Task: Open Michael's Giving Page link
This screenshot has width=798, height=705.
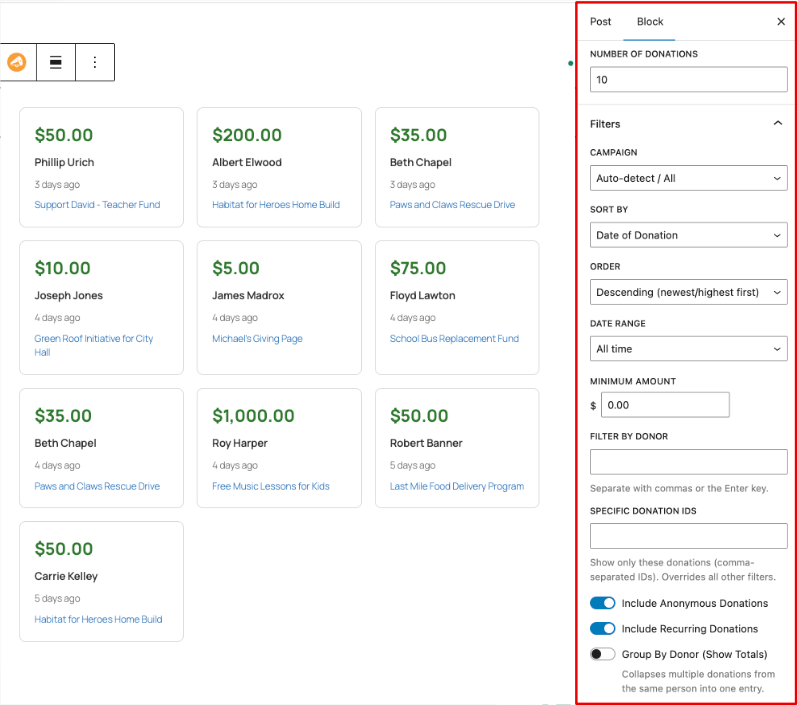Action: [x=257, y=339]
